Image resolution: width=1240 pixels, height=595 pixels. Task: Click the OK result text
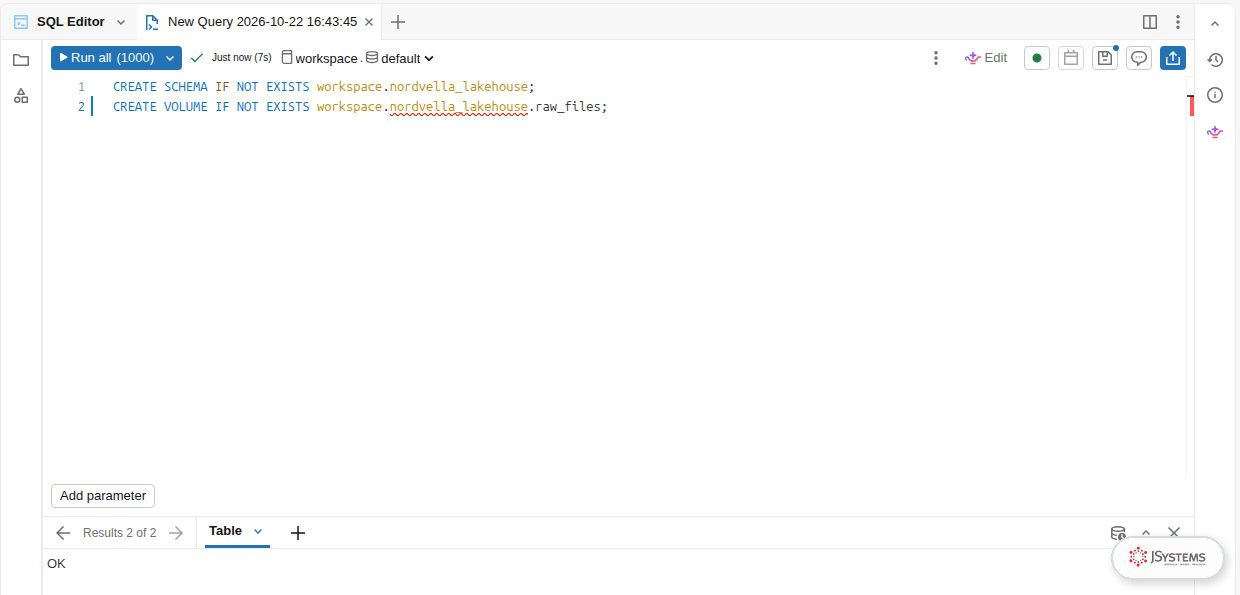point(56,564)
